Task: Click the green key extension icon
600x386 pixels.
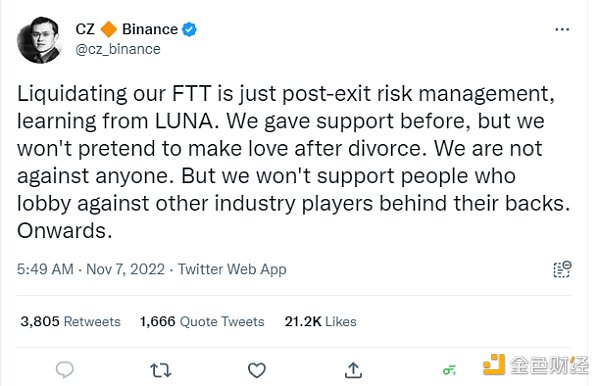Action: point(449,370)
